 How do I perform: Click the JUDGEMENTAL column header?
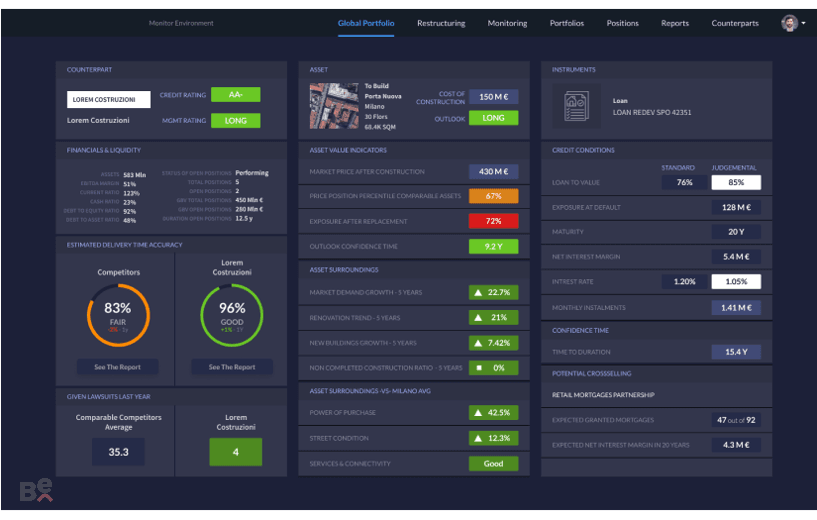click(x=734, y=168)
